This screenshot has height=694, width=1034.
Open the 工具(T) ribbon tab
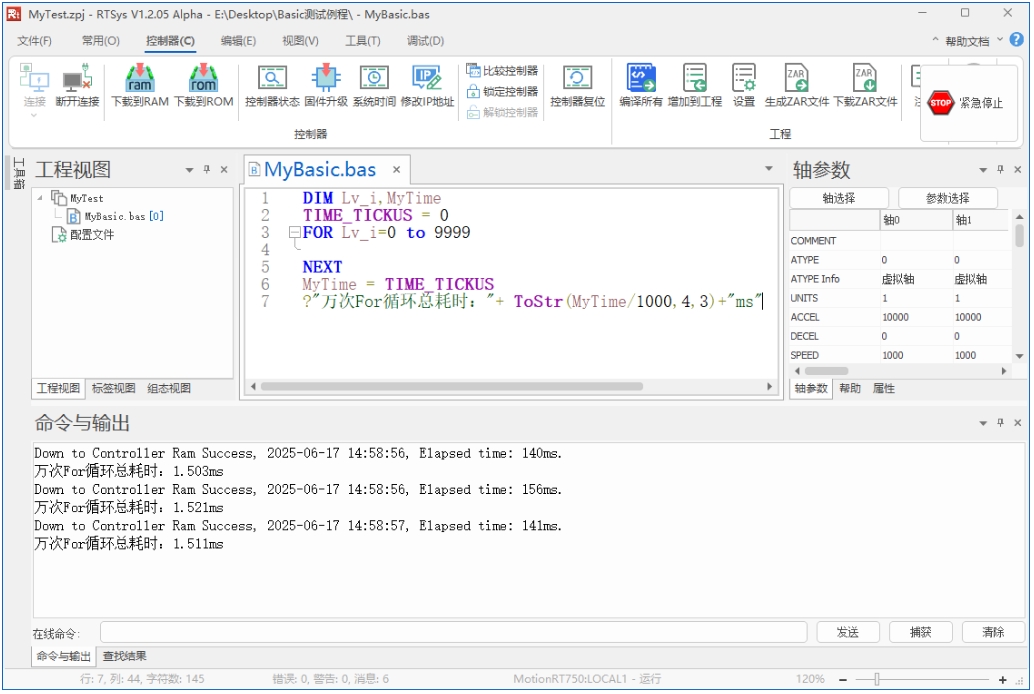coord(363,41)
